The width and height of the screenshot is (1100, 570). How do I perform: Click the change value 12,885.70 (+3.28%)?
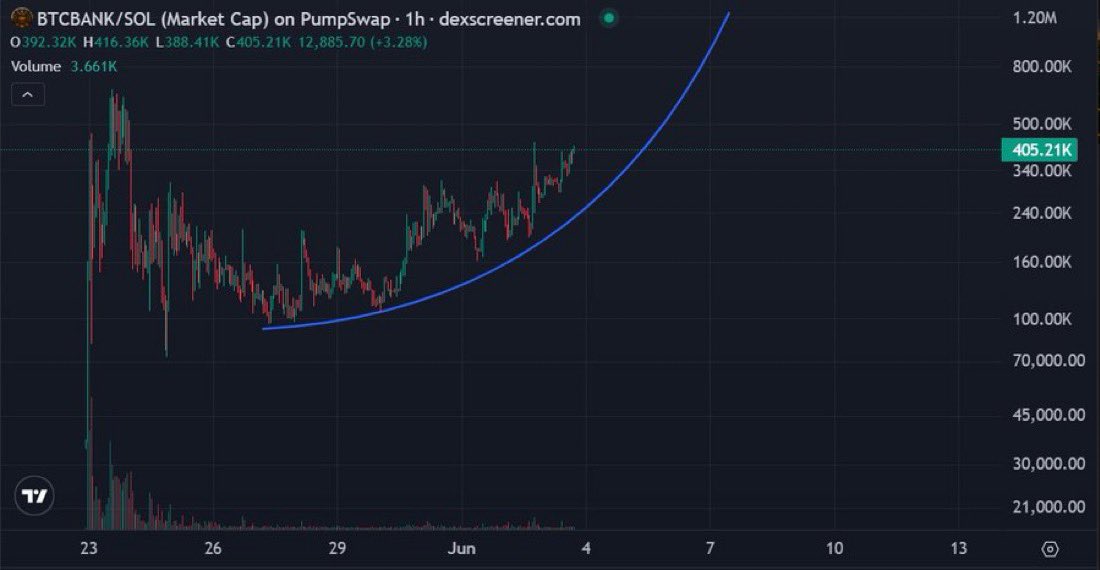(x=363, y=42)
